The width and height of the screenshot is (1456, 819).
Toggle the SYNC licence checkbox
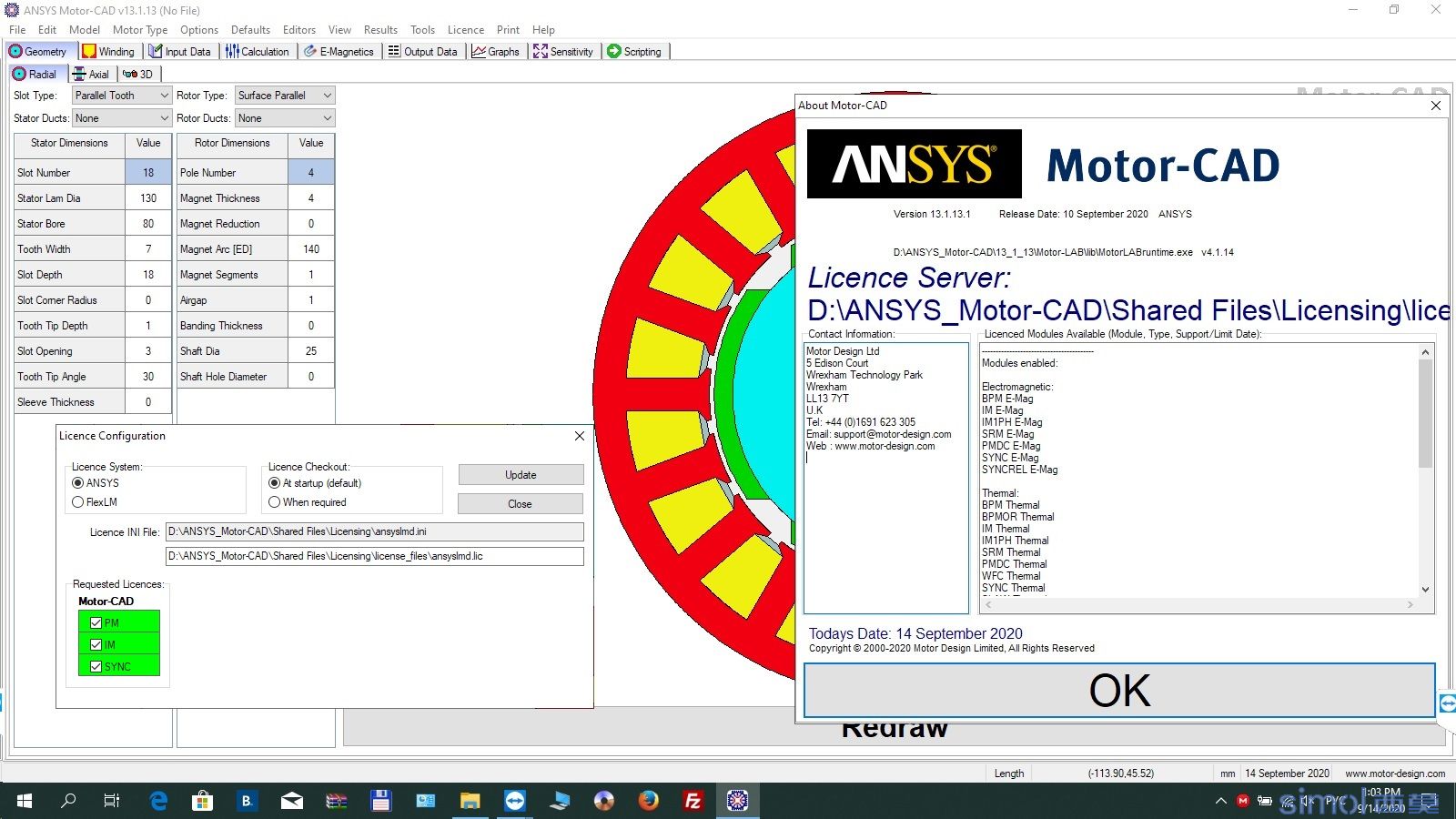[x=96, y=667]
